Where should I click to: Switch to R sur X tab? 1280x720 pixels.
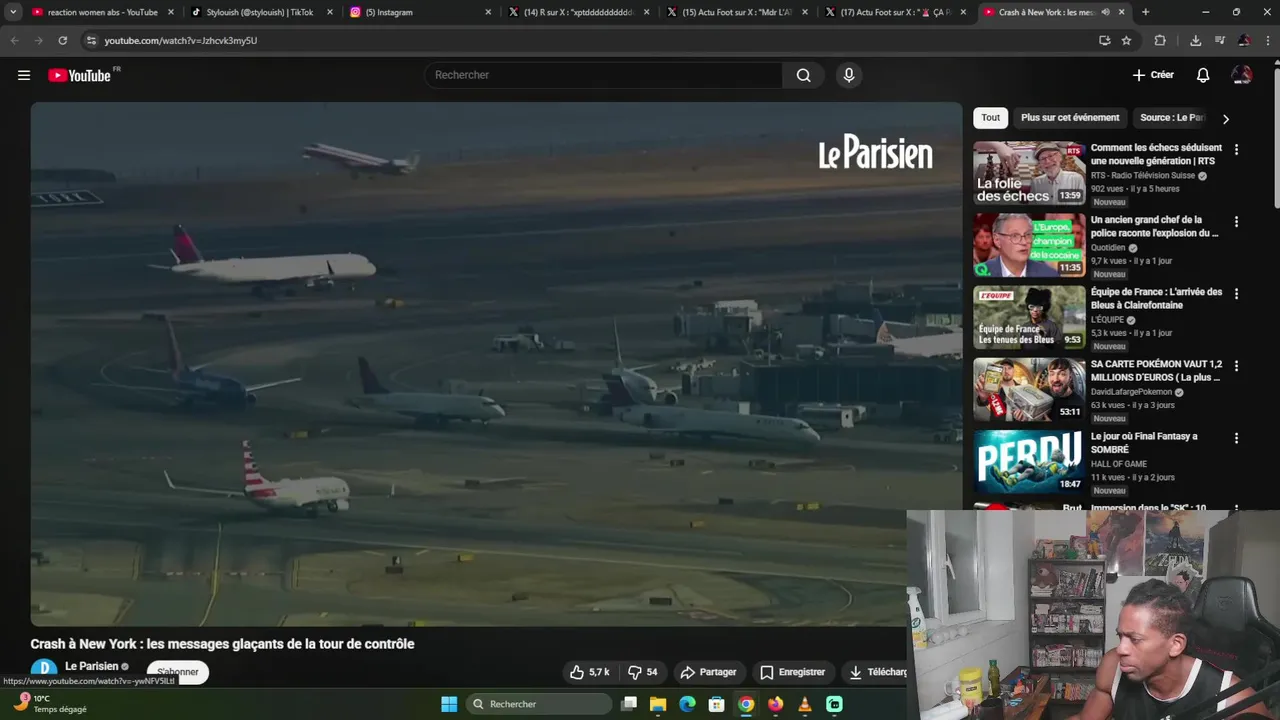[578, 12]
